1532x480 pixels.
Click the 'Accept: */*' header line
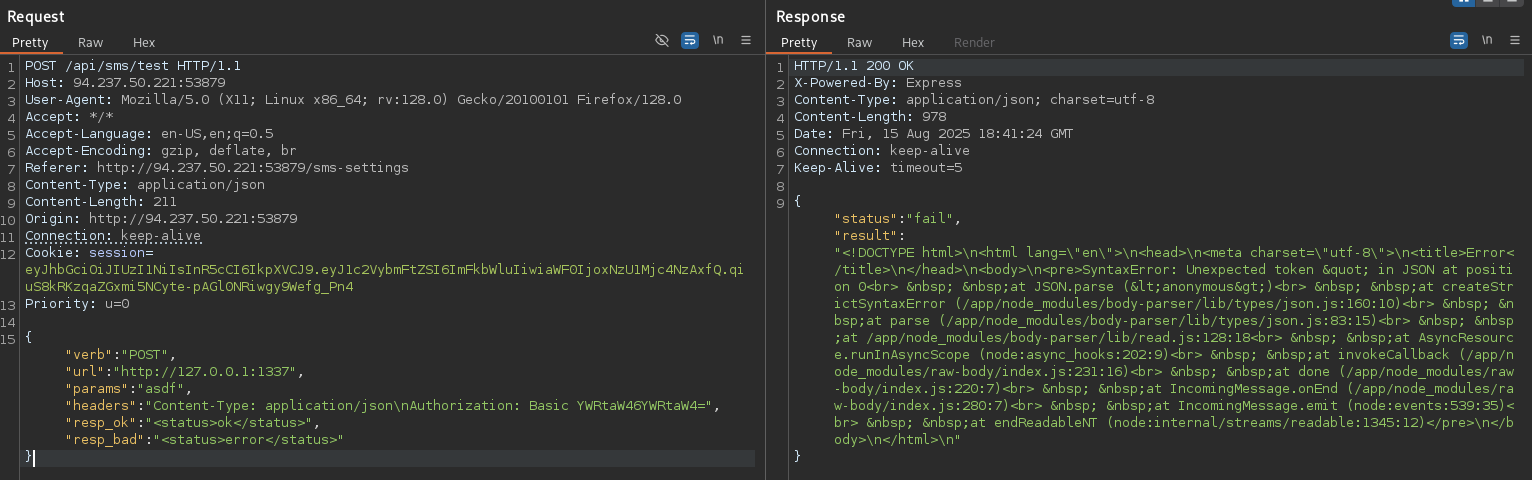tap(69, 117)
